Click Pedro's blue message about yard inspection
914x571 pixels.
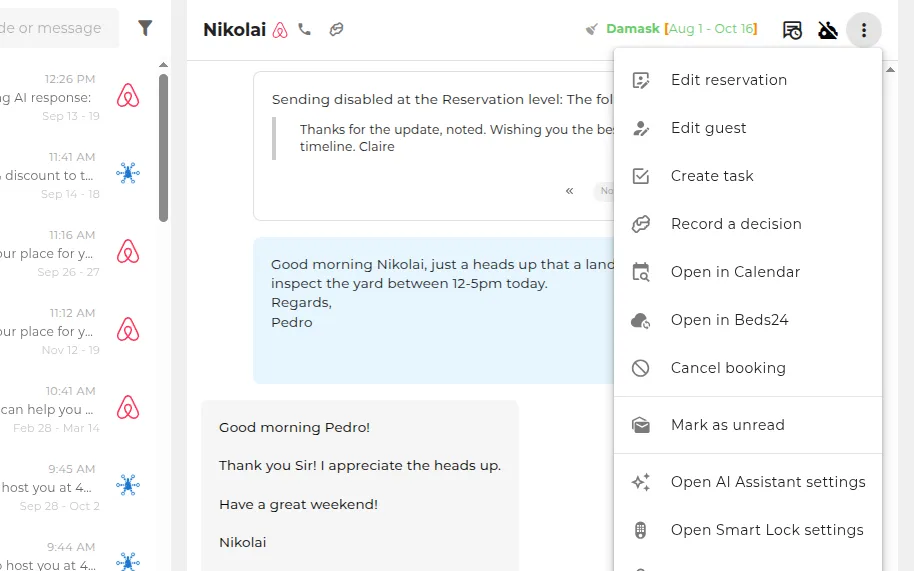[x=434, y=311]
